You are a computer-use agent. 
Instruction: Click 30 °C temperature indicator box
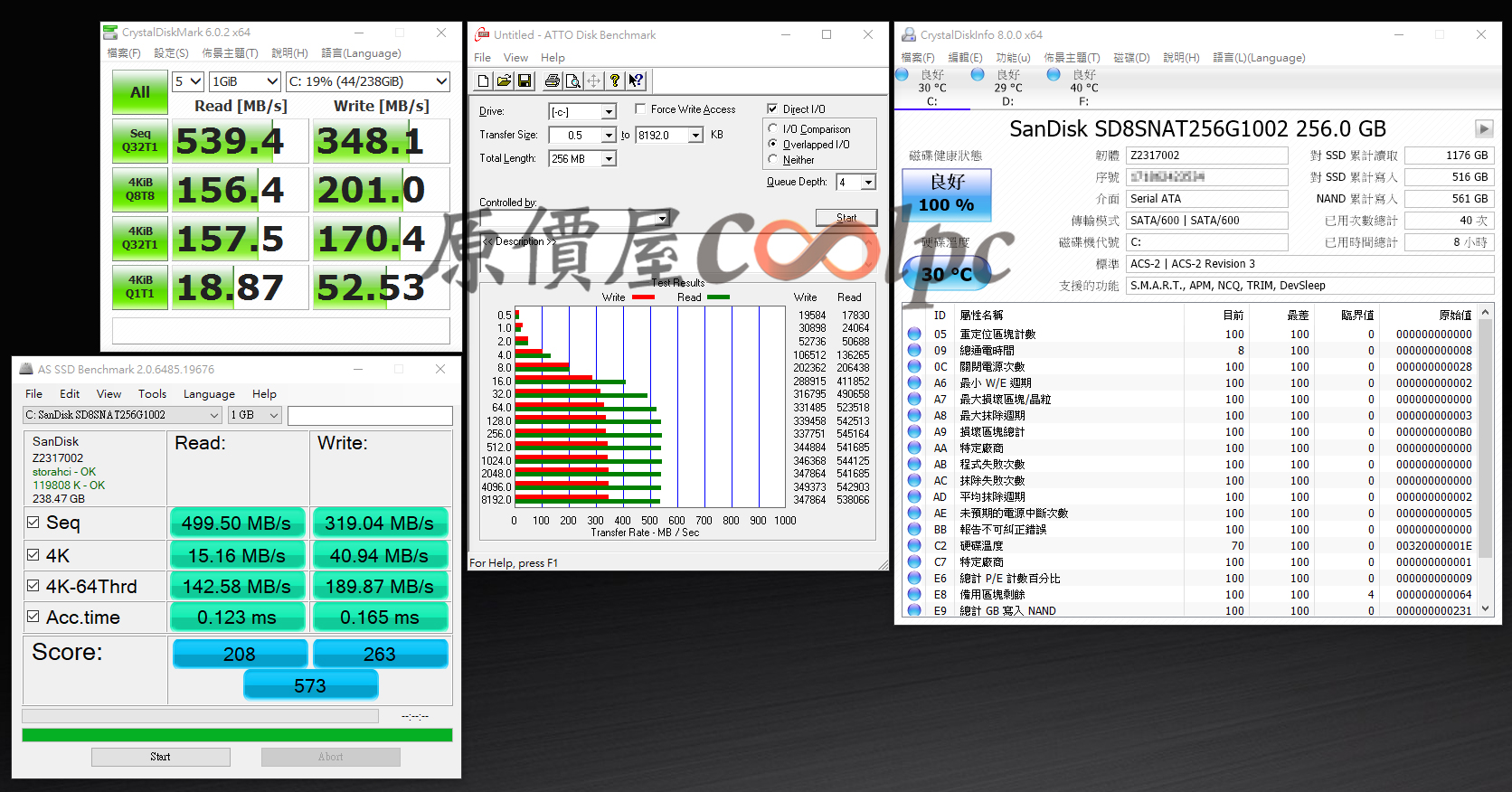coord(947,274)
